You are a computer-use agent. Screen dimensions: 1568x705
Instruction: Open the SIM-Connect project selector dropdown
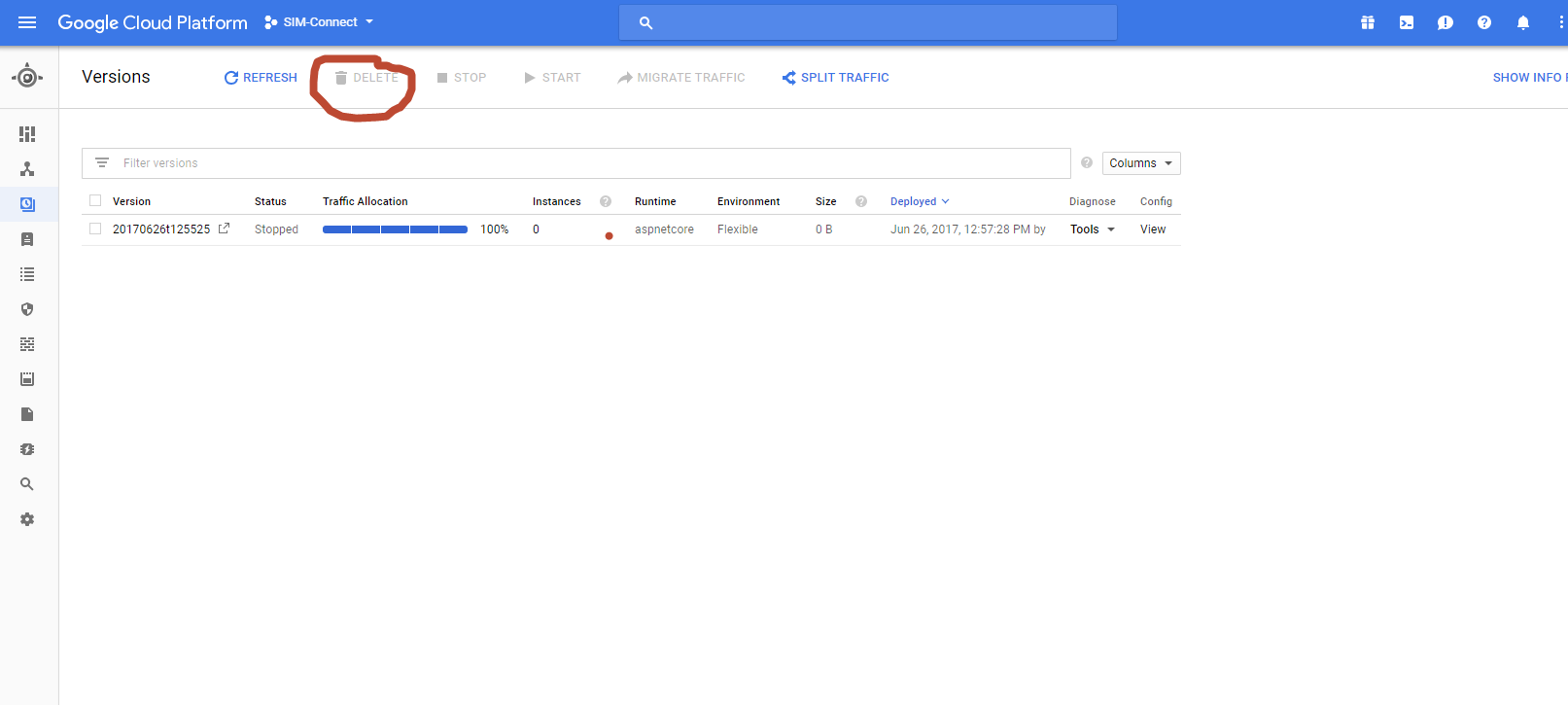click(319, 22)
